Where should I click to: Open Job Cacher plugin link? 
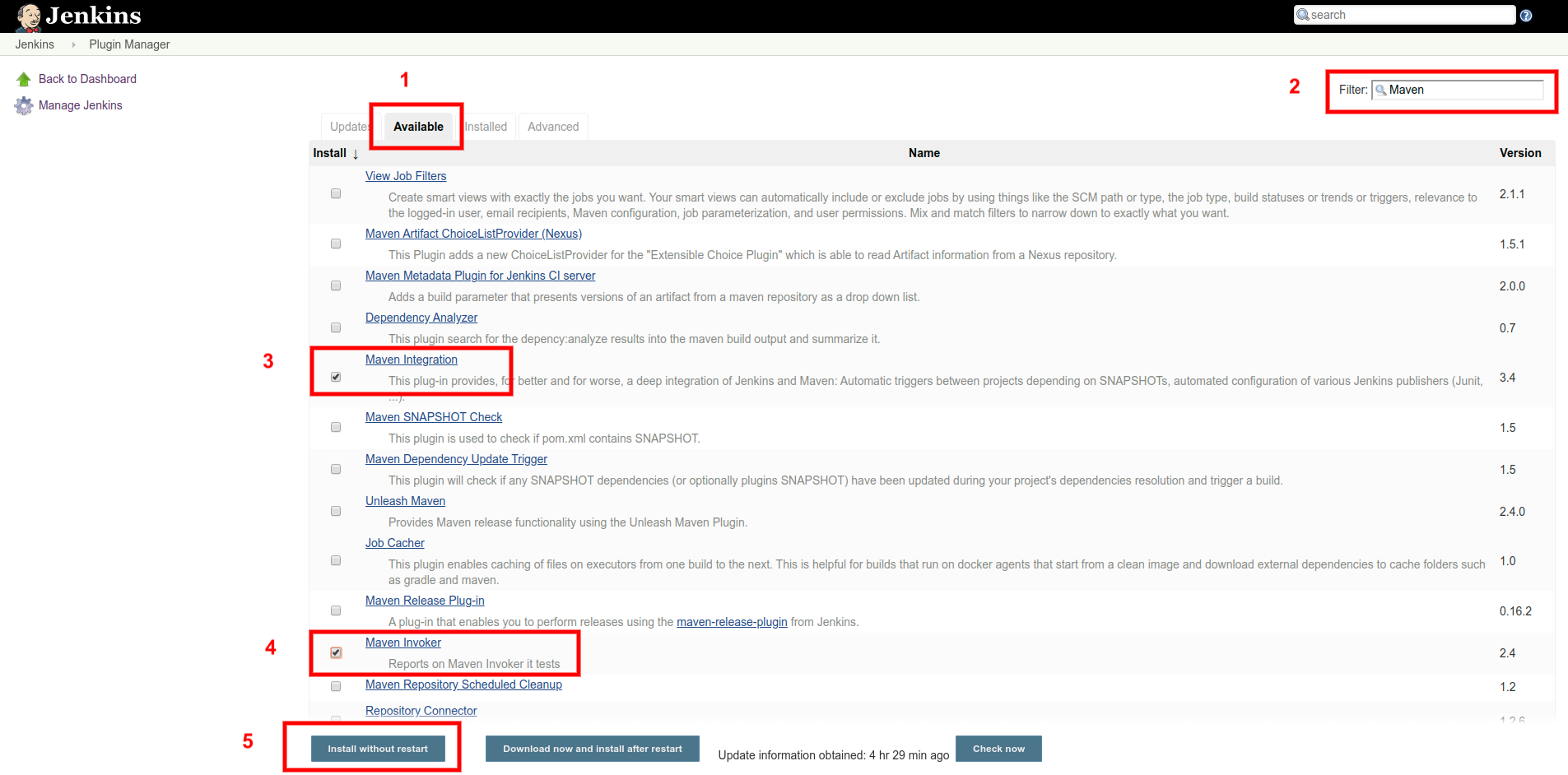click(395, 543)
